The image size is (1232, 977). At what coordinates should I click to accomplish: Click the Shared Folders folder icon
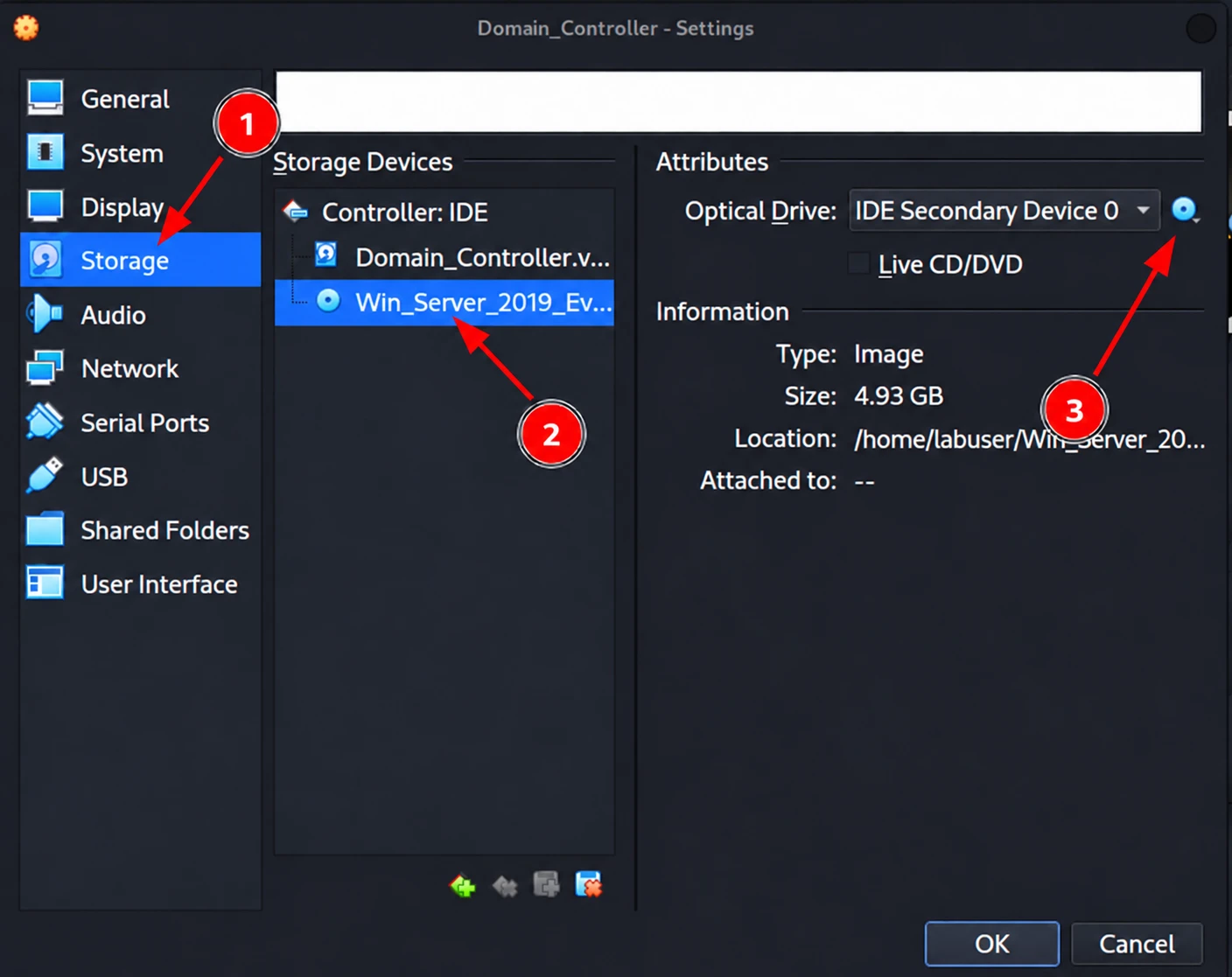pyautogui.click(x=45, y=530)
